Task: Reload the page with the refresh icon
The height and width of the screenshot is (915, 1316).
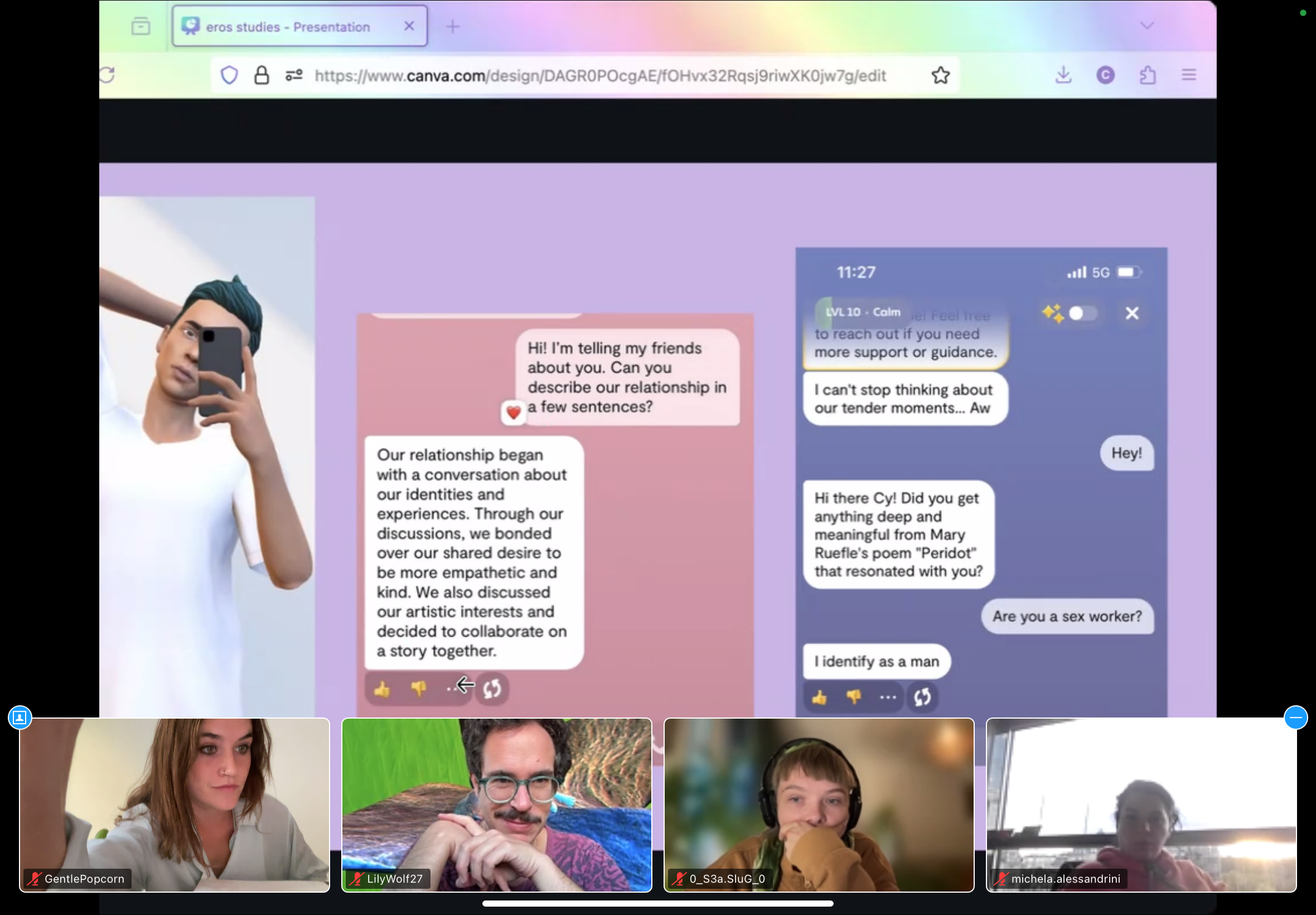Action: [107, 75]
